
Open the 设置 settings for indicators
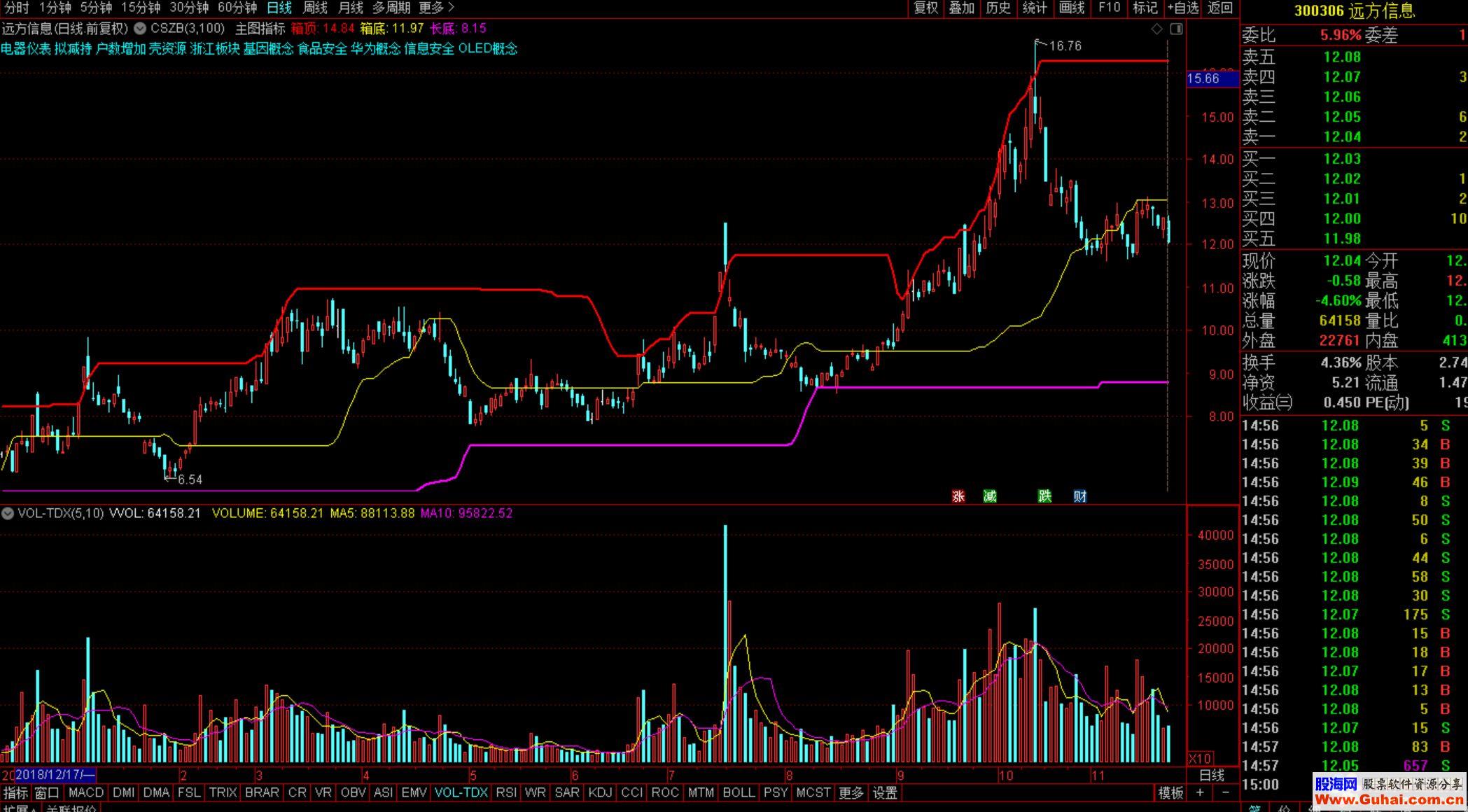[x=885, y=792]
